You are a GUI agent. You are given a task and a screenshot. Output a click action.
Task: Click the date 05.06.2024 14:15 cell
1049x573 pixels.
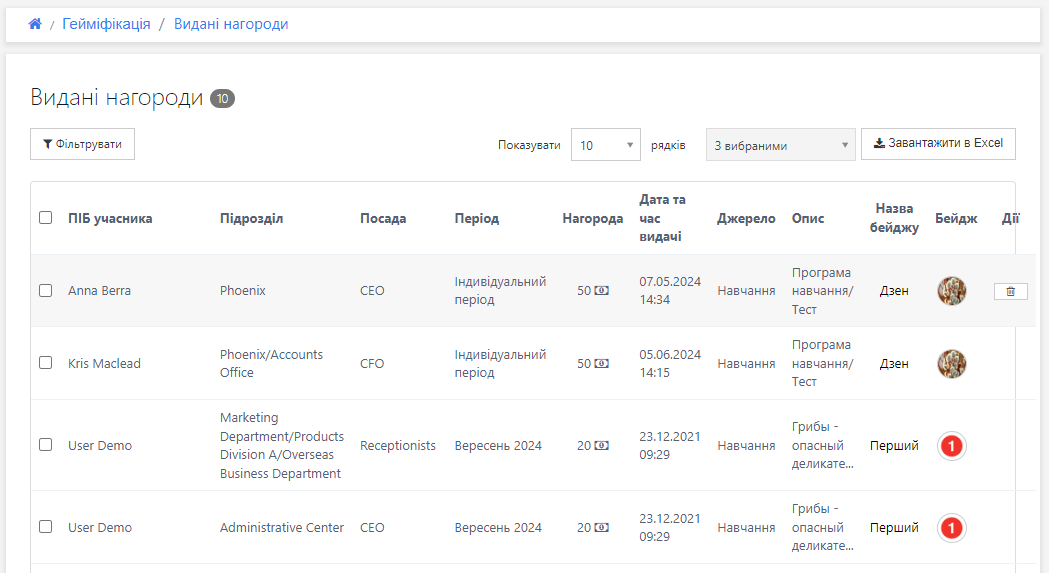(670, 363)
